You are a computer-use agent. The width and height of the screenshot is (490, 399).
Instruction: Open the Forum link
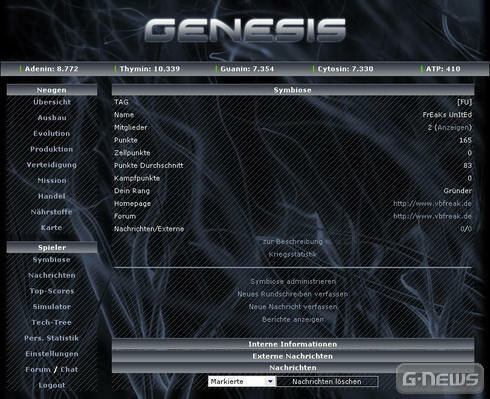coord(38,369)
